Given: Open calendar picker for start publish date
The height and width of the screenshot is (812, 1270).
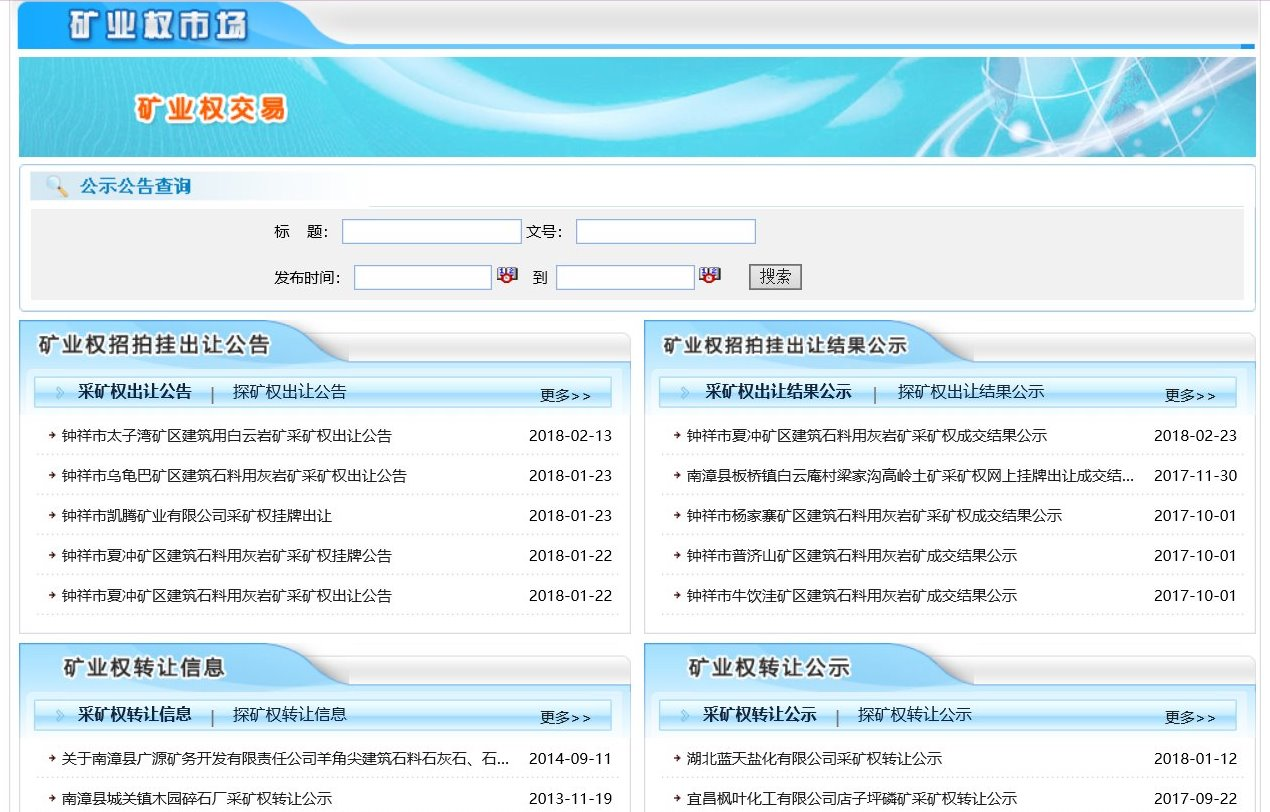Looking at the screenshot, I should [507, 276].
